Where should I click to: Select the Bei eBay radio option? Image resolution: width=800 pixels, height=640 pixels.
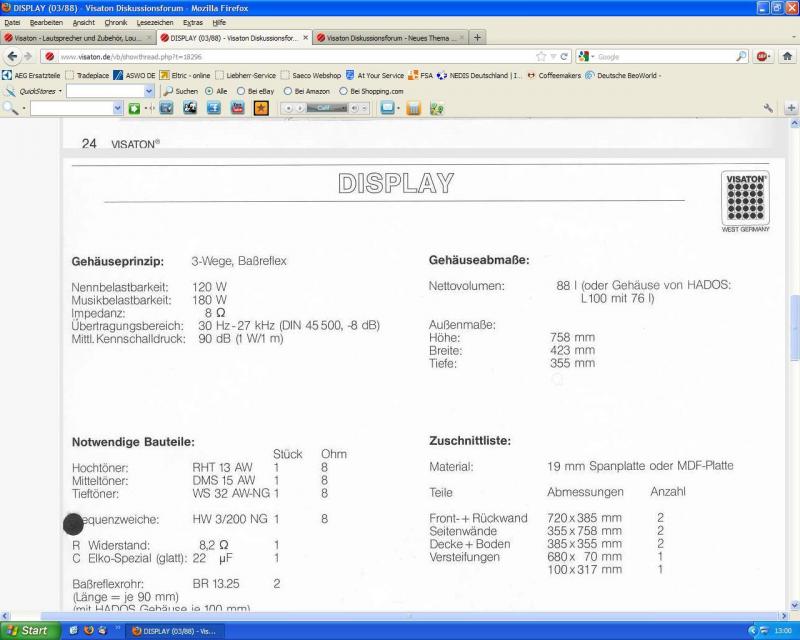(x=241, y=91)
